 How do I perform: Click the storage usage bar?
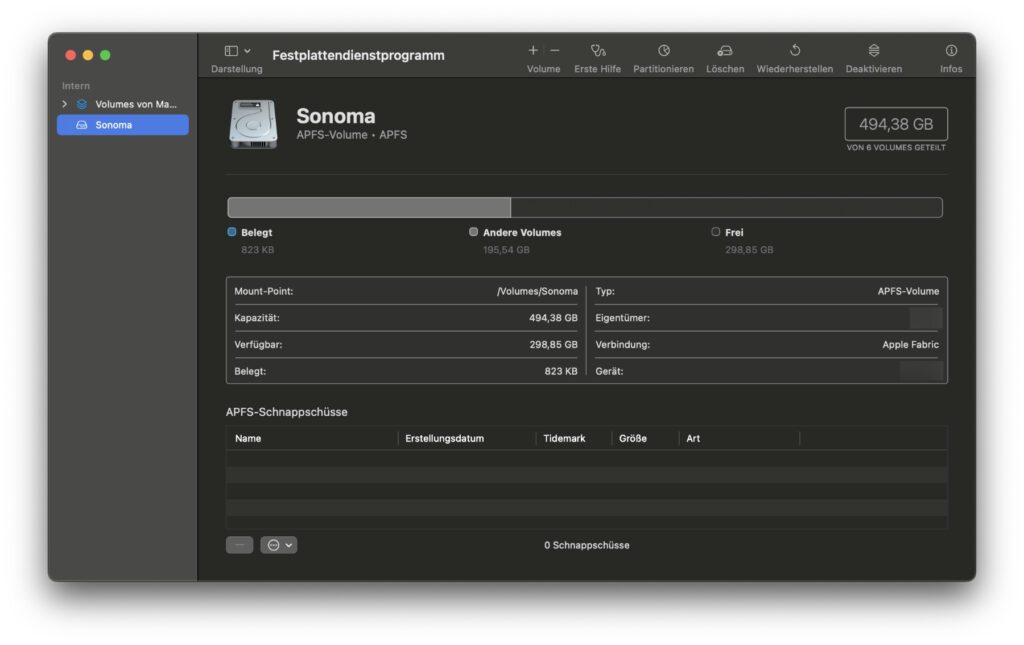click(585, 206)
